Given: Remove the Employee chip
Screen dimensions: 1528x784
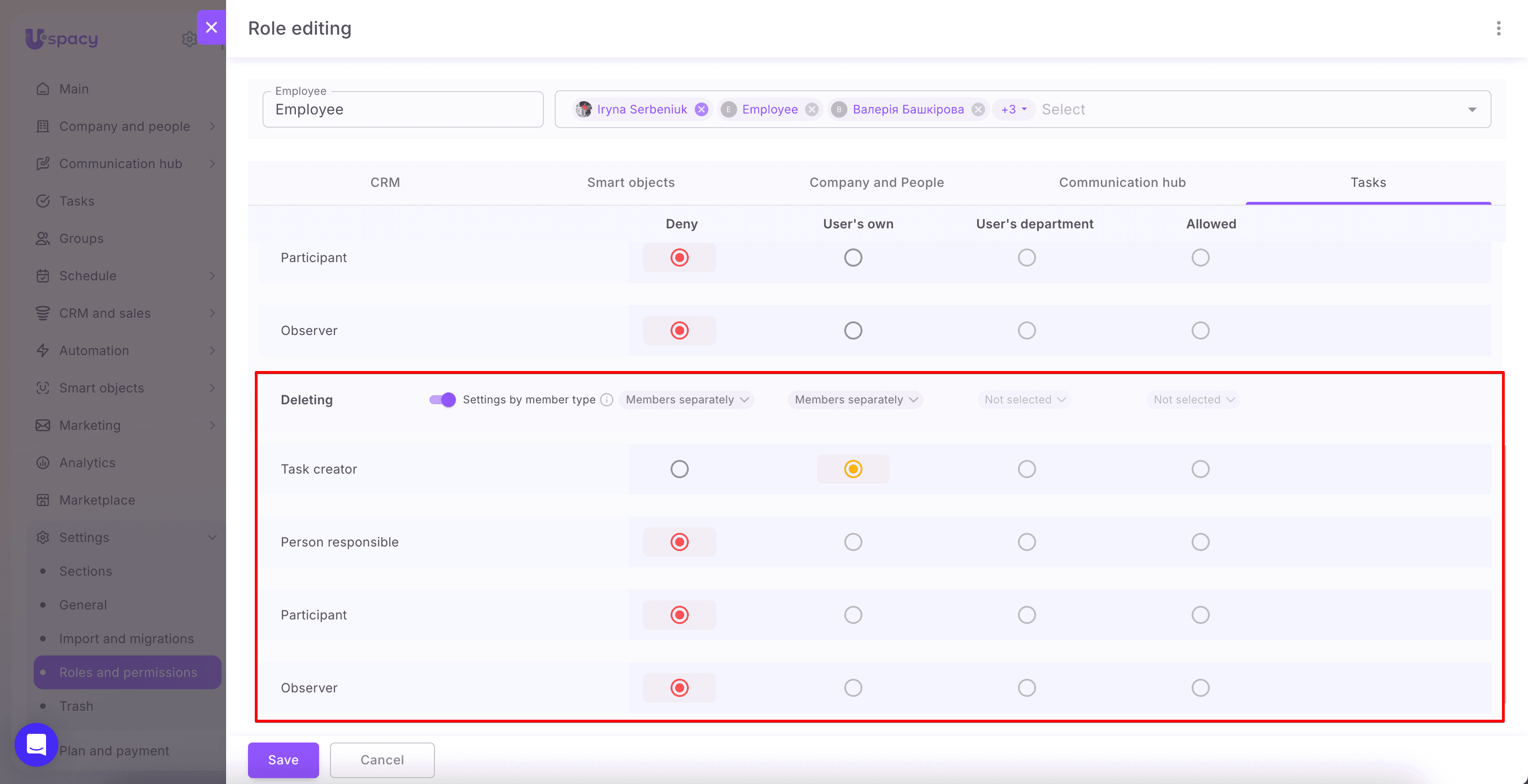Looking at the screenshot, I should click(x=812, y=109).
